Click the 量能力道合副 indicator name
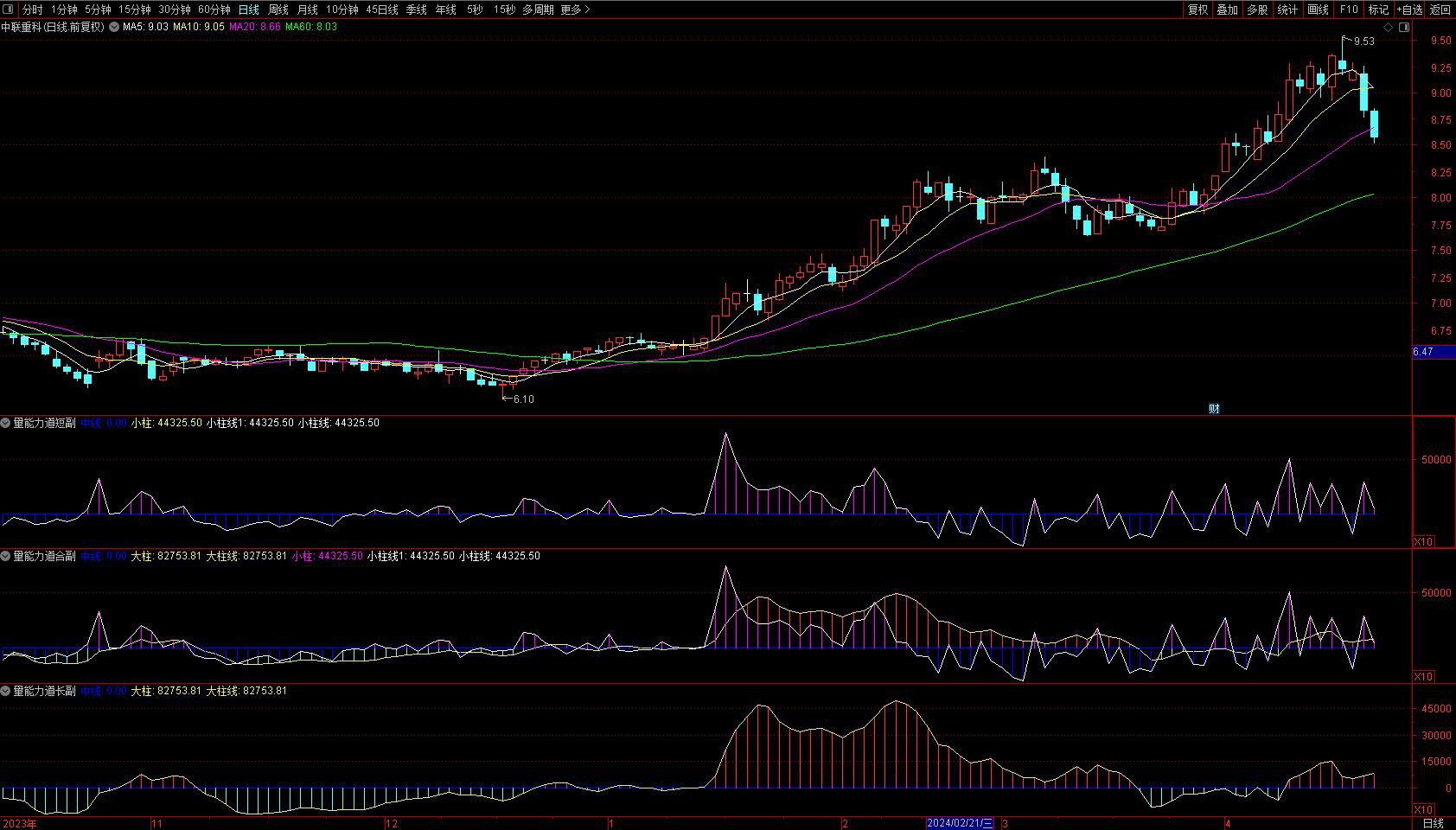The image size is (1456, 830). (x=44, y=556)
